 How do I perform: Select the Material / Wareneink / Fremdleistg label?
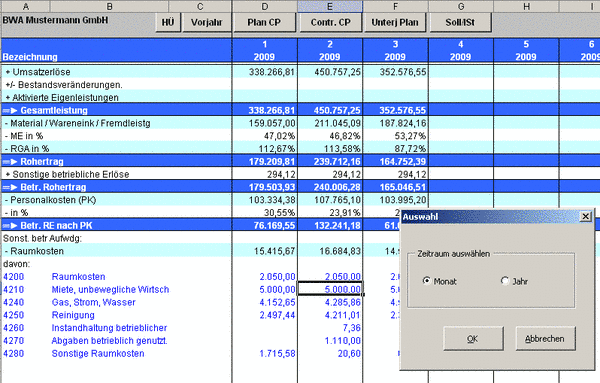click(78, 123)
